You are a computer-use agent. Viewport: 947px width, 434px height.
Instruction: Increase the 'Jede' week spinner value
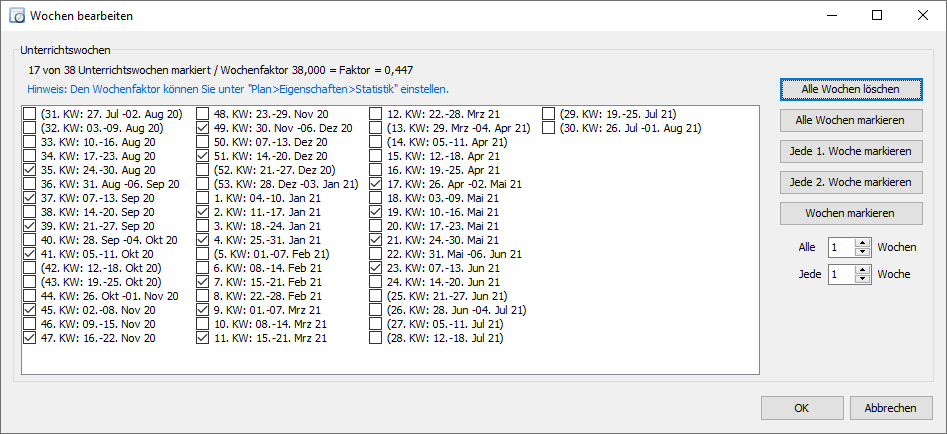863,270
